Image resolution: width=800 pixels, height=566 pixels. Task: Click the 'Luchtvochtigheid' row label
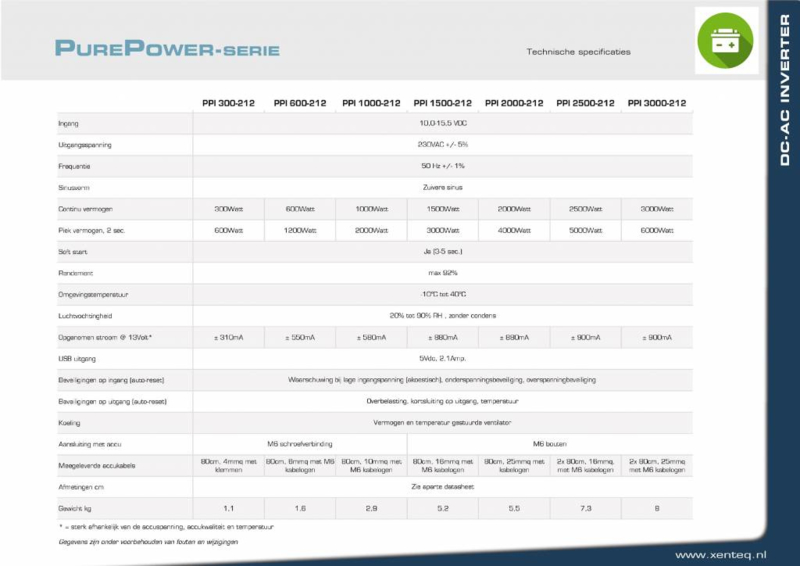[x=85, y=316]
